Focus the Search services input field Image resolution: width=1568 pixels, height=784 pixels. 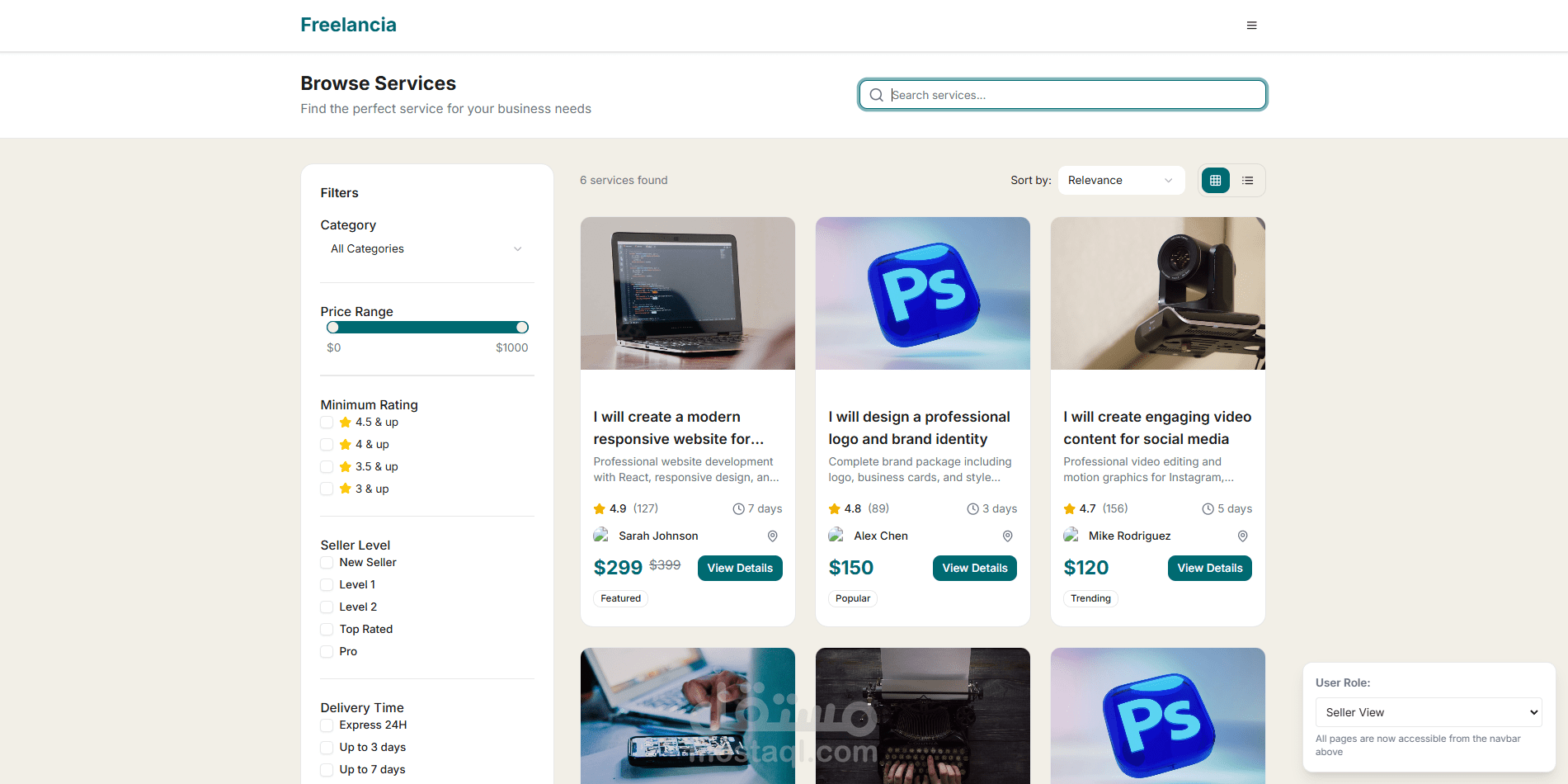[x=1072, y=95]
